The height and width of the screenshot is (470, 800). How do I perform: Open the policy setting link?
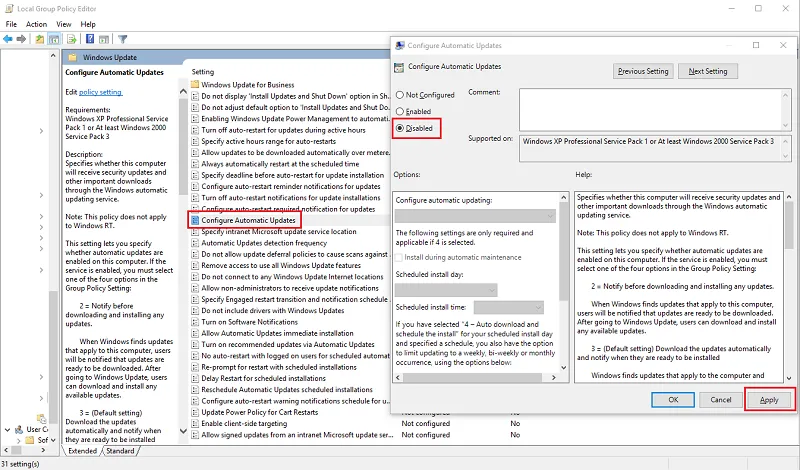pos(101,92)
